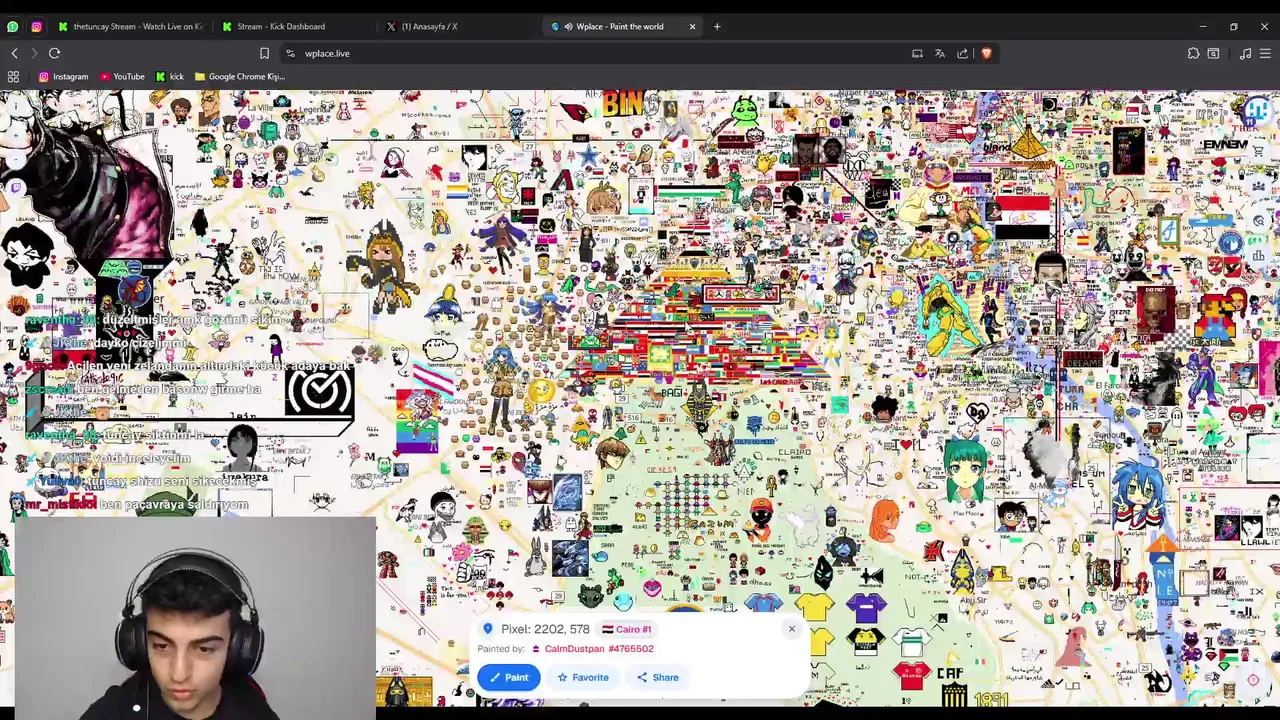Open a new browser tab
The image size is (1280, 720).
[717, 26]
